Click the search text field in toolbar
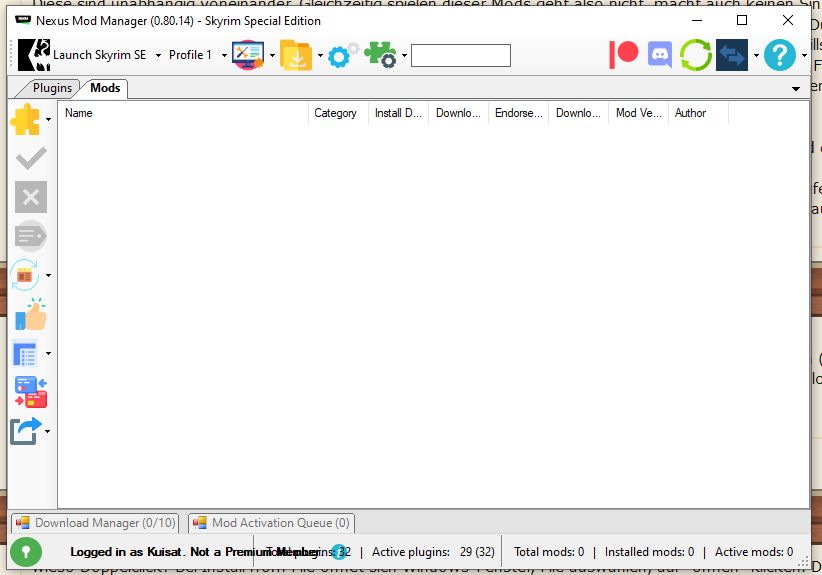Image resolution: width=822 pixels, height=575 pixels. coord(460,55)
